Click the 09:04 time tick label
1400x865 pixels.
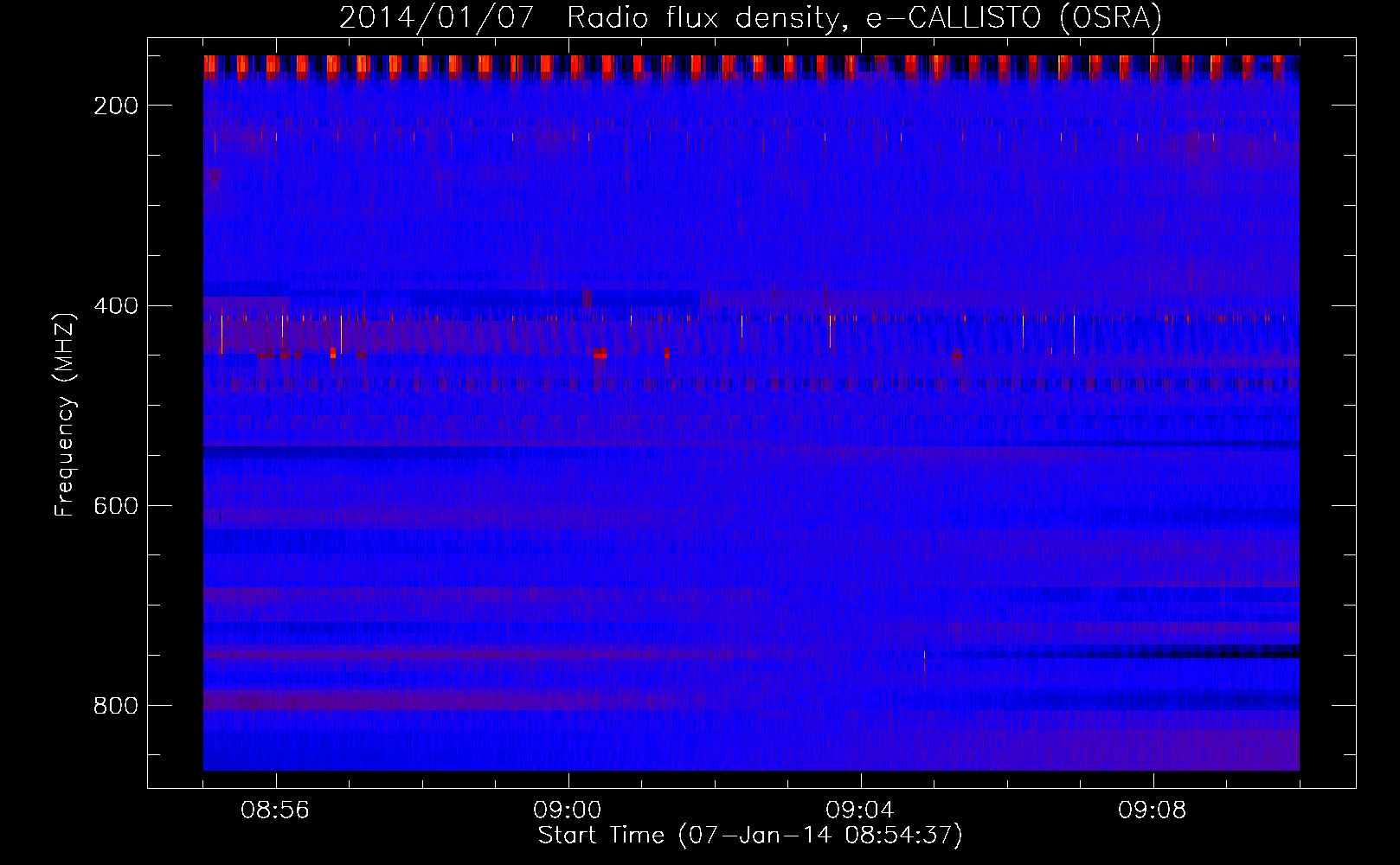point(860,811)
